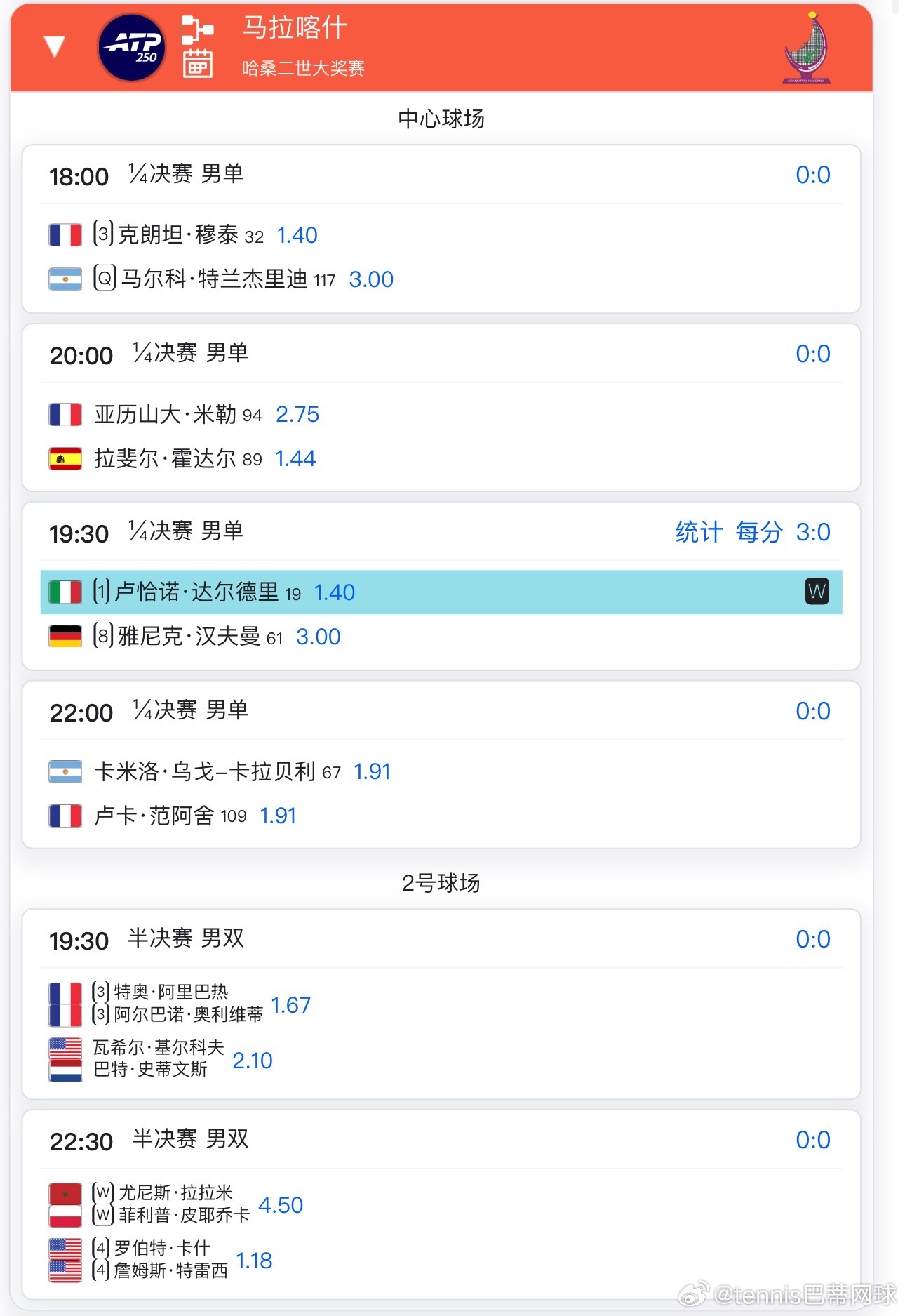Click the W winner badge for 达尔德里
The width and height of the screenshot is (905, 1316).
tap(817, 592)
